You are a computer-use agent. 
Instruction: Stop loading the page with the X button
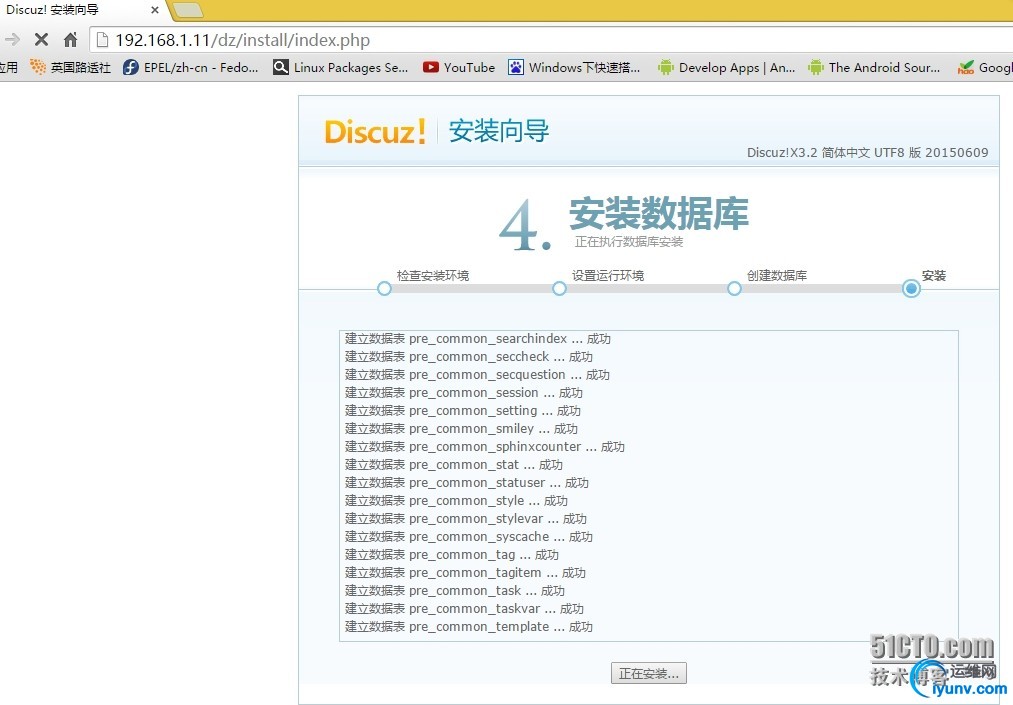(41, 40)
